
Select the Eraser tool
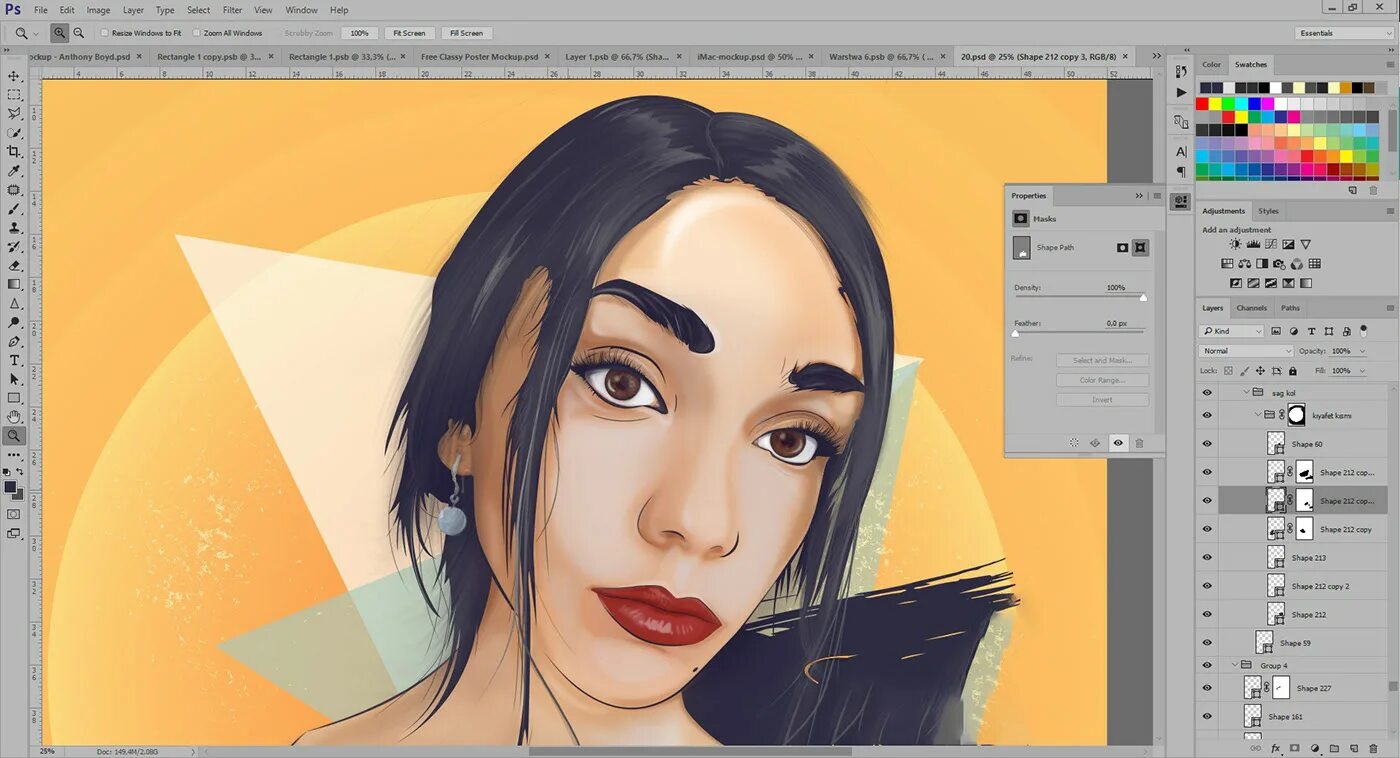[x=14, y=266]
